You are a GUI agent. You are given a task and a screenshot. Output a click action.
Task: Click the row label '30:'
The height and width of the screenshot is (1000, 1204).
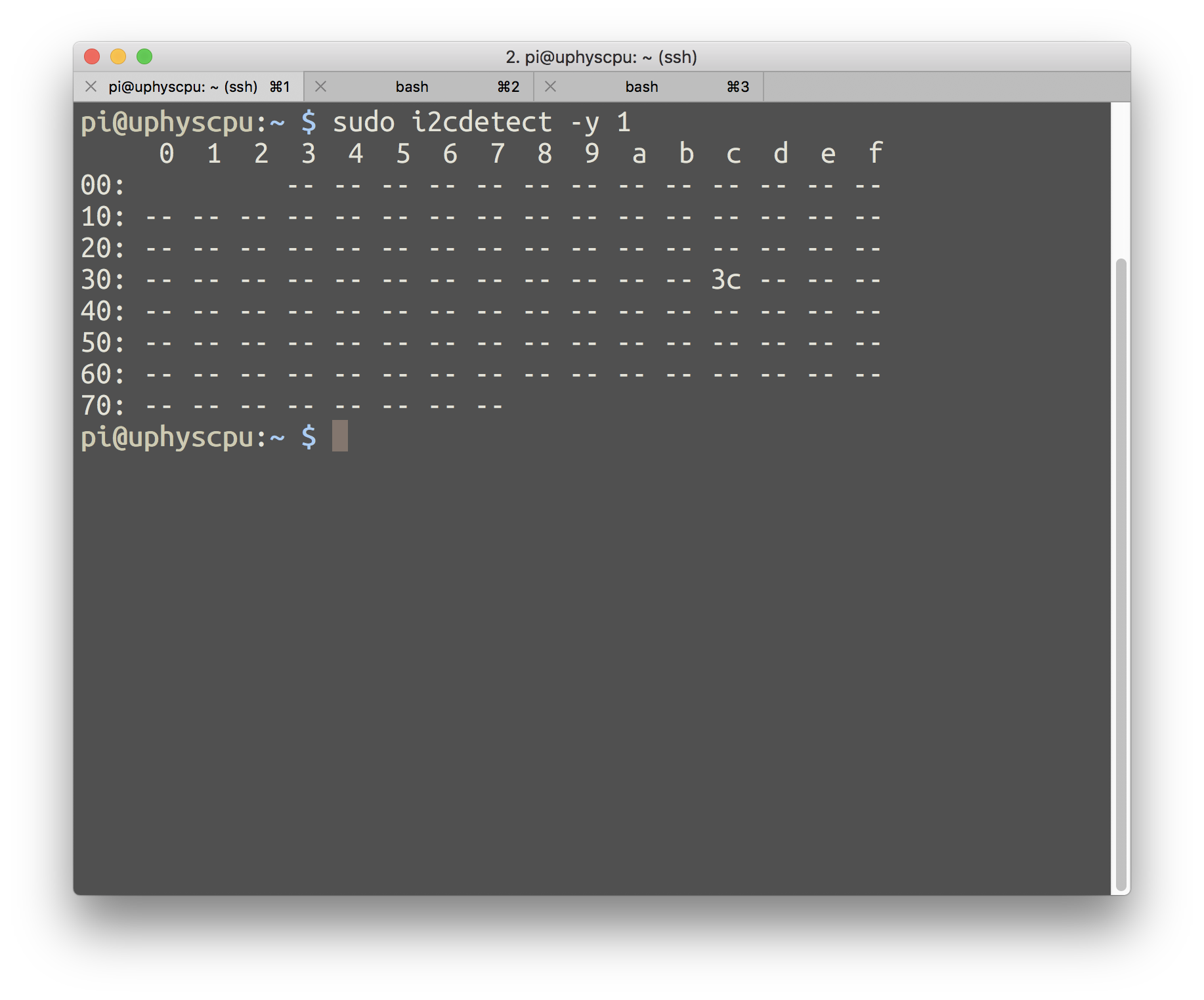pos(103,280)
